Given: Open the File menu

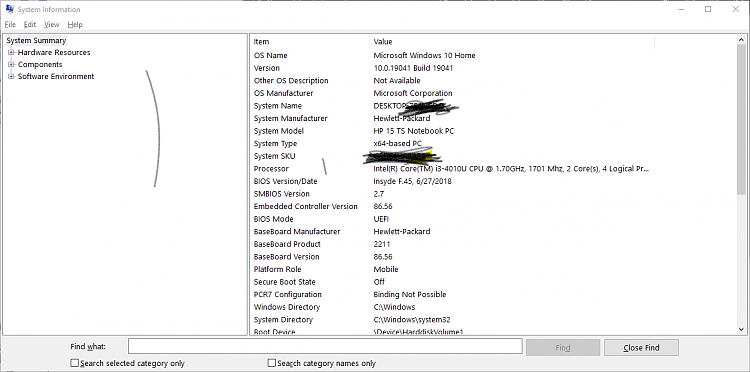Looking at the screenshot, I should (x=10, y=24).
